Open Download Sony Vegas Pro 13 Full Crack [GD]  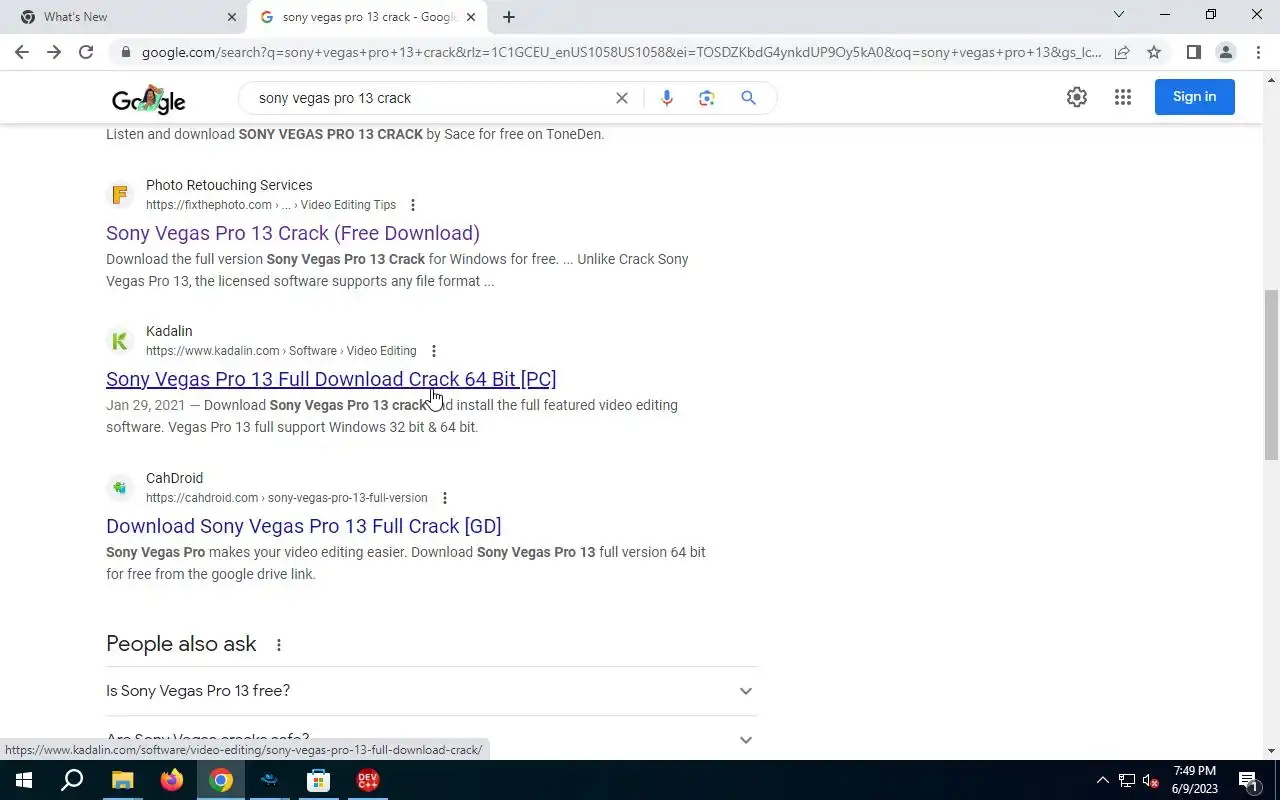pyautogui.click(x=304, y=526)
